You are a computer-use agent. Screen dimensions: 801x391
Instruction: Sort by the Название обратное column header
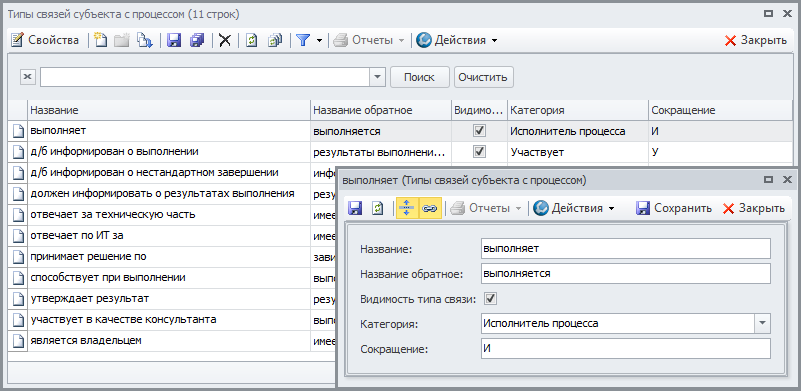(381, 110)
